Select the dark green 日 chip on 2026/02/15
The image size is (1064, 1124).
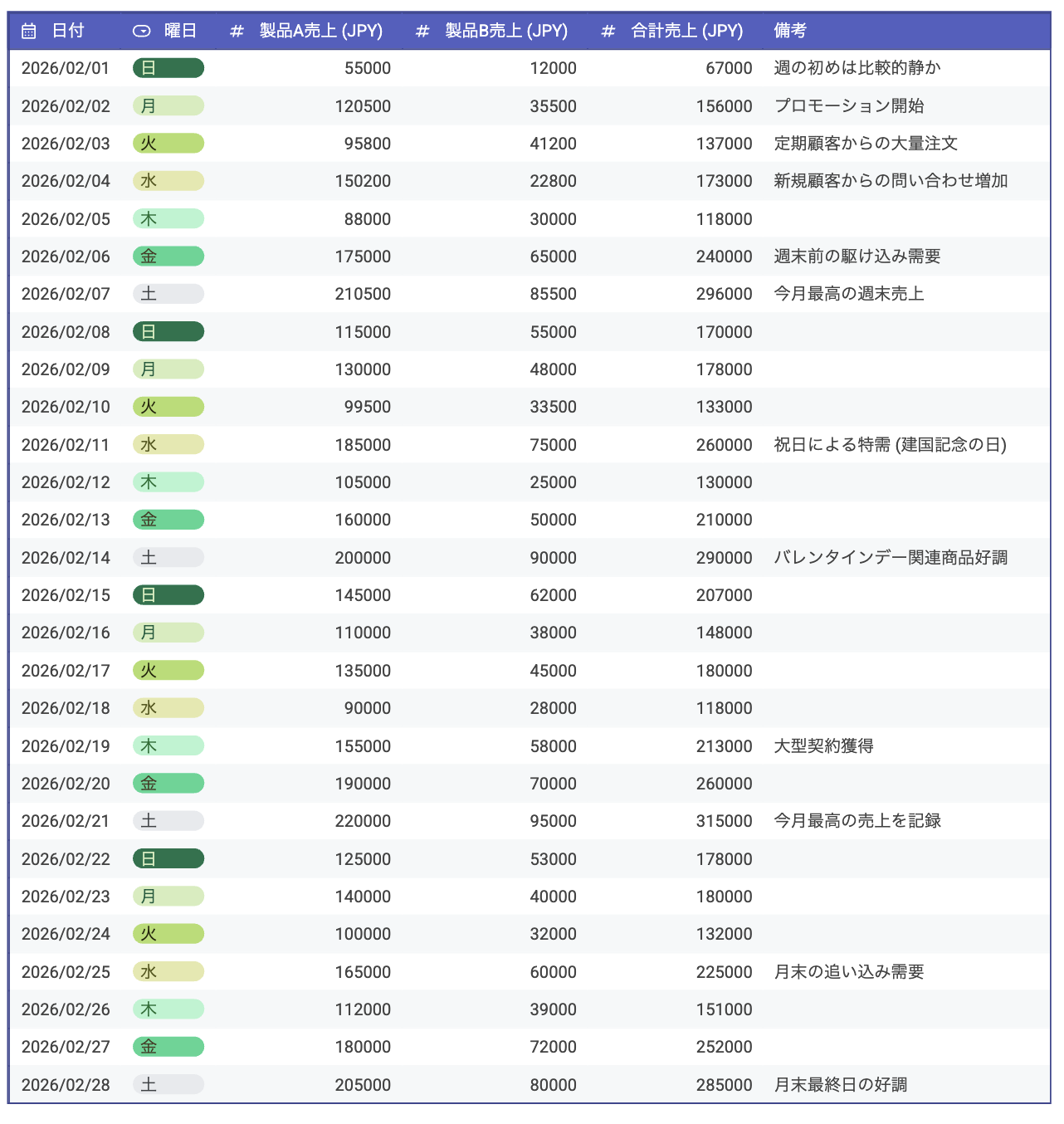tap(168, 594)
